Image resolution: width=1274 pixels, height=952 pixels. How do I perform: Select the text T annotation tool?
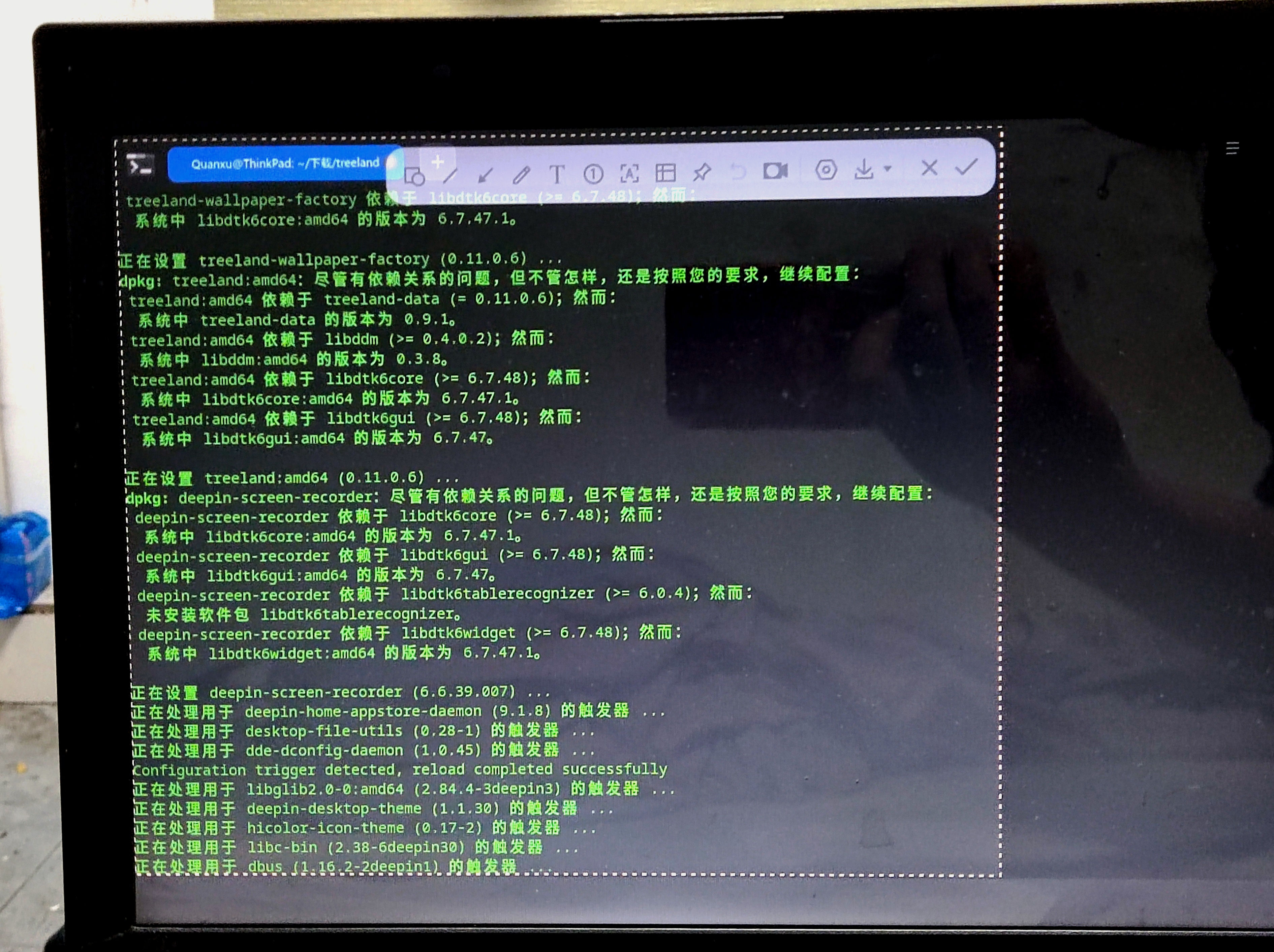pyautogui.click(x=557, y=174)
